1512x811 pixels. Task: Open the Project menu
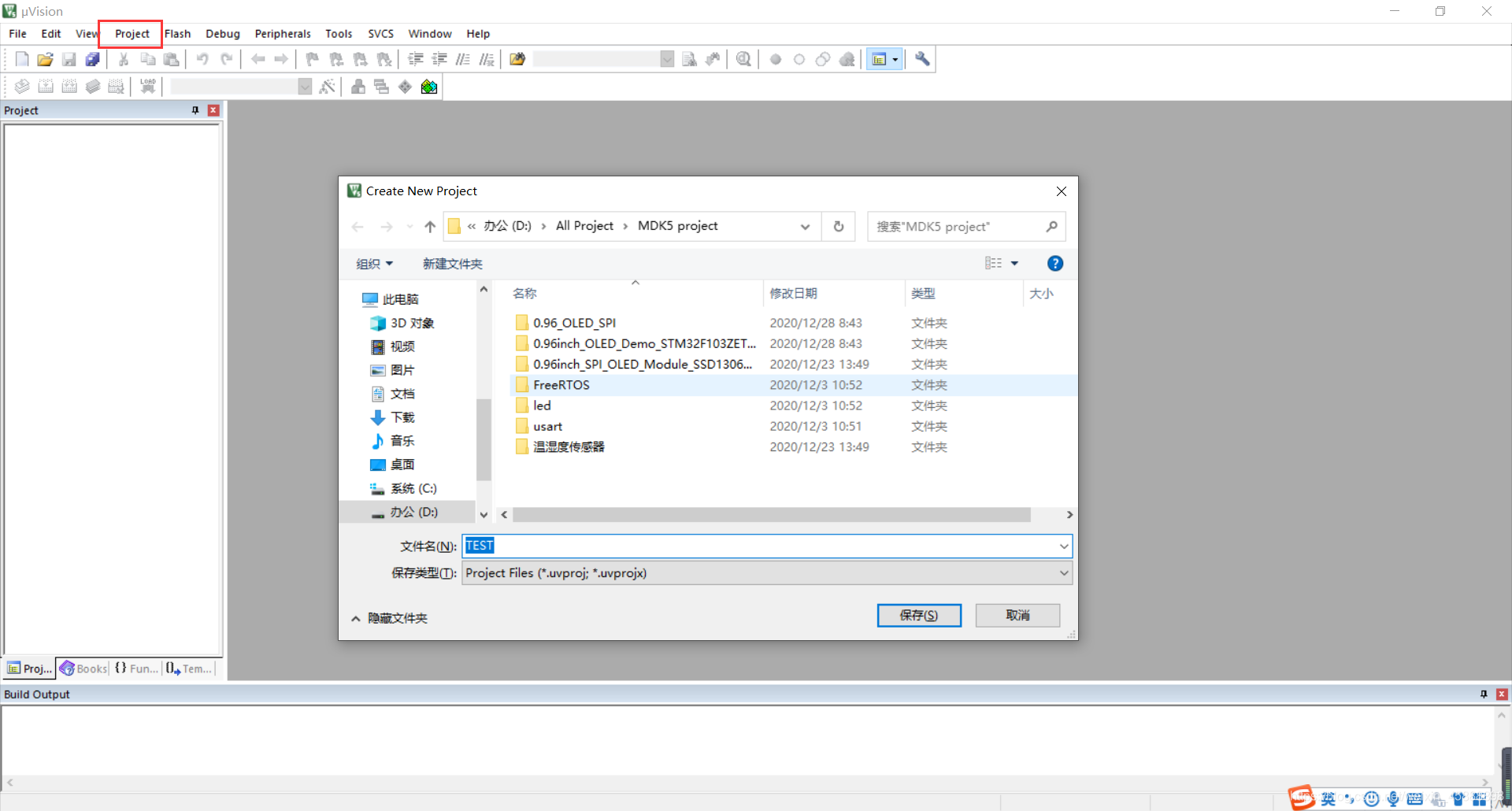pyautogui.click(x=132, y=34)
